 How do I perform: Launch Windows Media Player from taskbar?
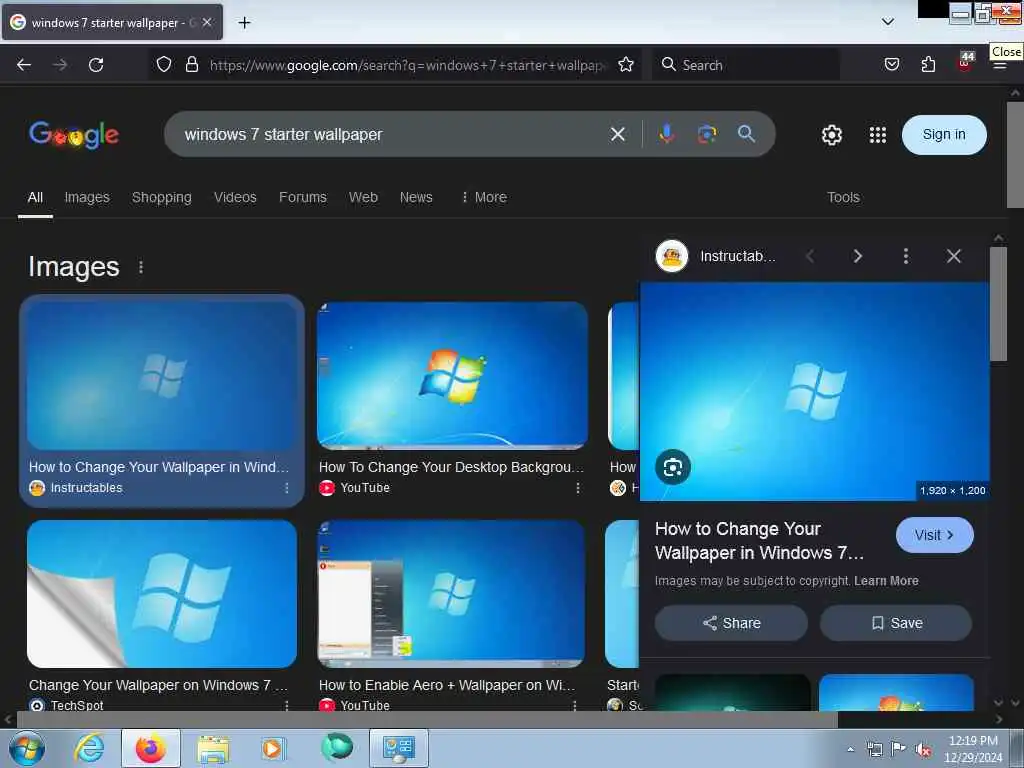tap(273, 748)
